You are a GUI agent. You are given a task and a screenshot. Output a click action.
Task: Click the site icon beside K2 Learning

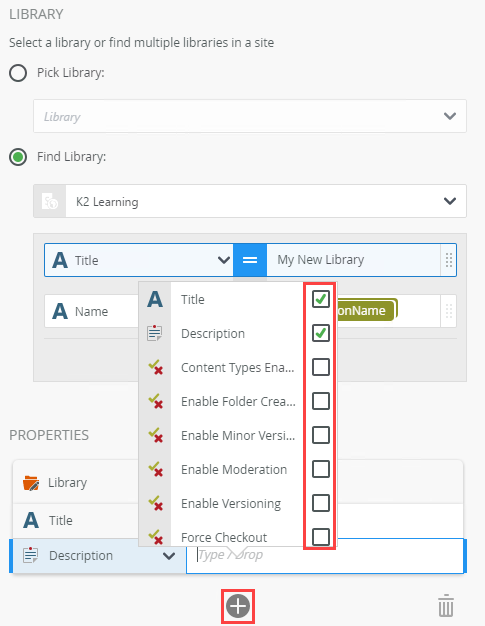pyautogui.click(x=50, y=201)
